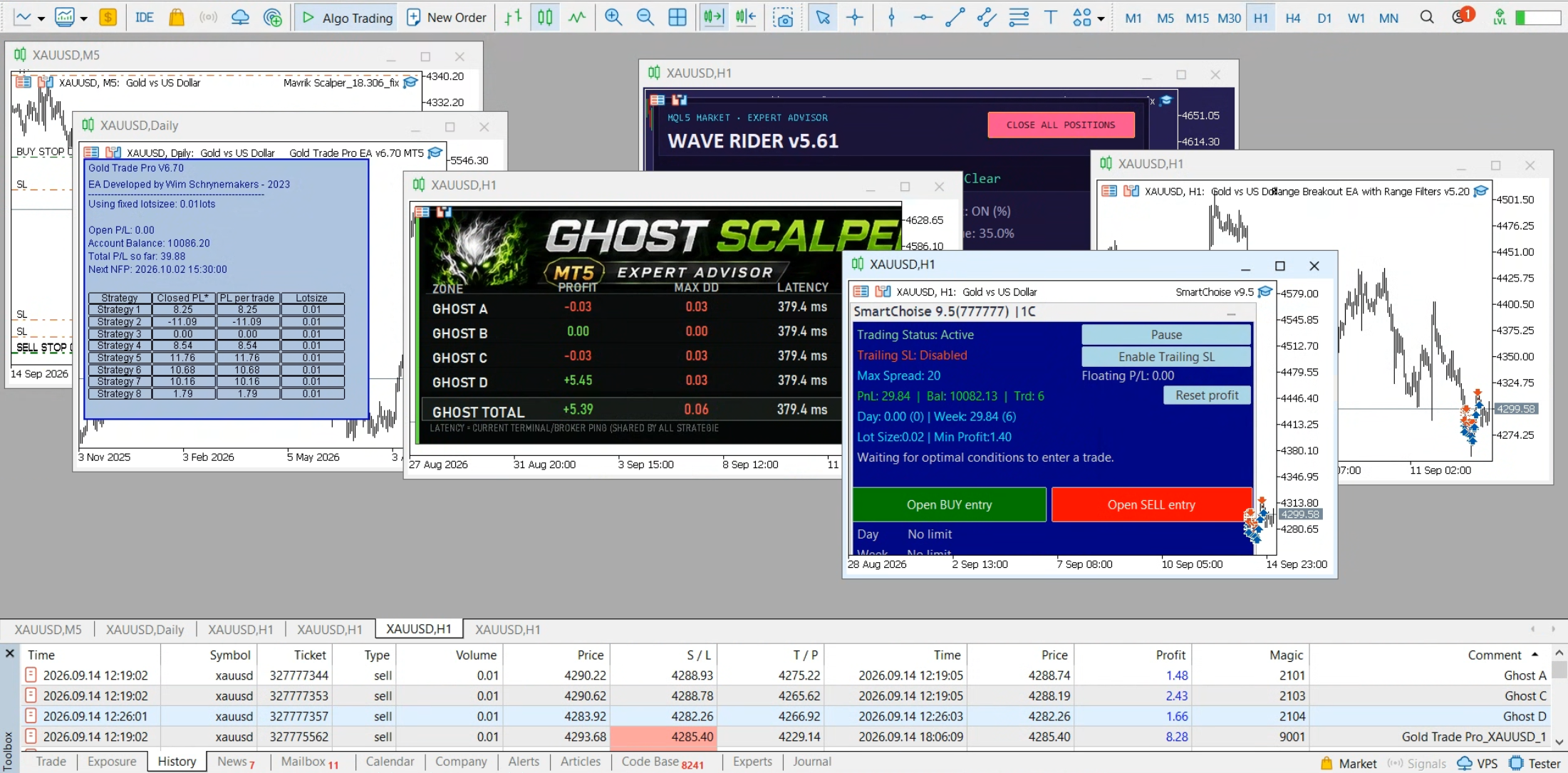
Task: Switch chart to bar chart mode
Action: pos(513,17)
